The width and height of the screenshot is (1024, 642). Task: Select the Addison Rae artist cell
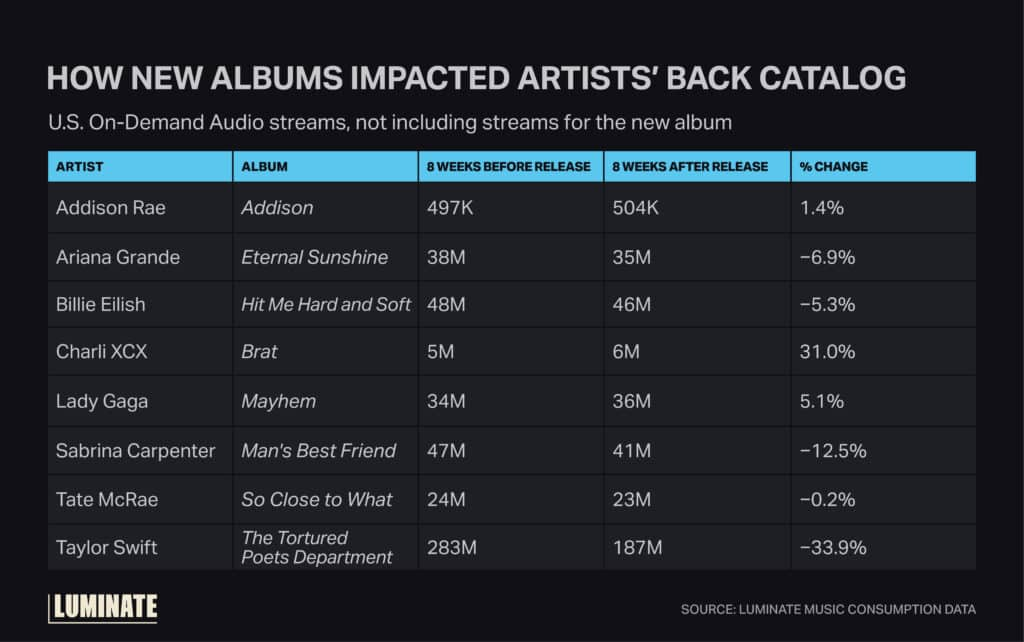110,208
